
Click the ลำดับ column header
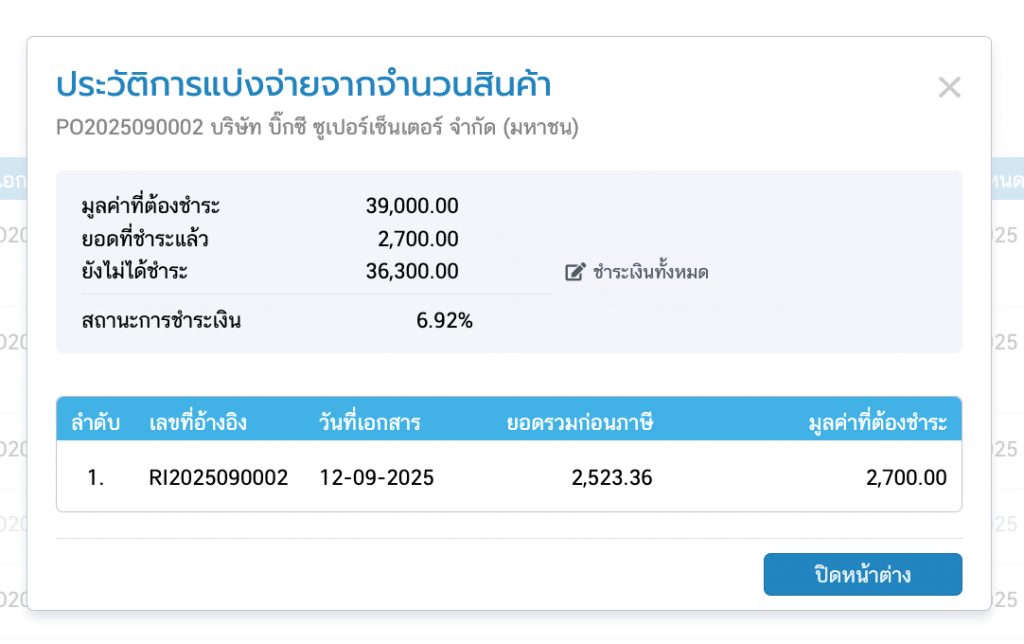(96, 423)
